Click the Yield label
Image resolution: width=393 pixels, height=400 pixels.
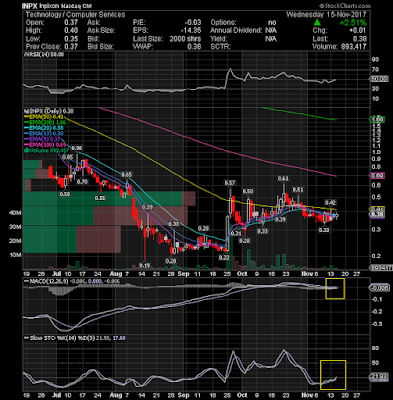tap(218, 39)
